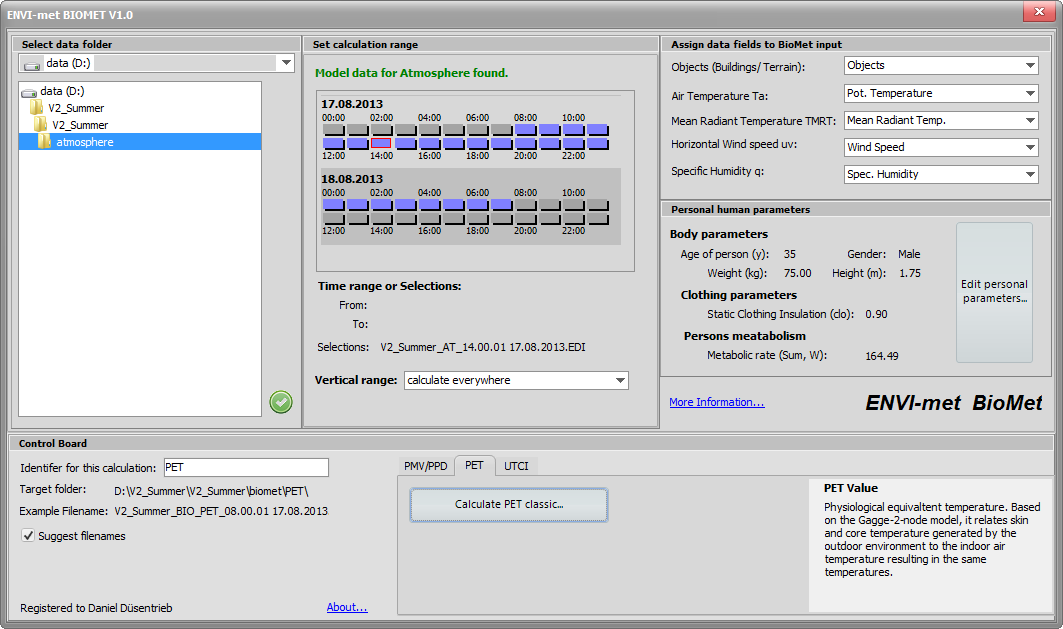Image resolution: width=1063 pixels, height=629 pixels.
Task: Open the Horizontal Wind speed dropdown
Action: click(1030, 148)
